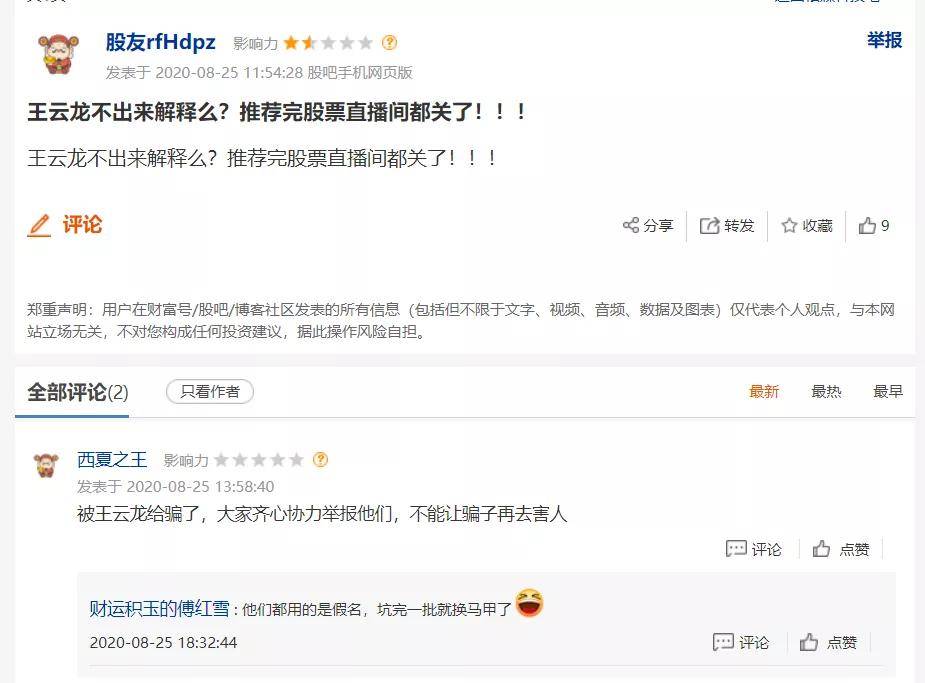The width and height of the screenshot is (925, 683).
Task: Sort comments by 最早
Action: [x=888, y=392]
